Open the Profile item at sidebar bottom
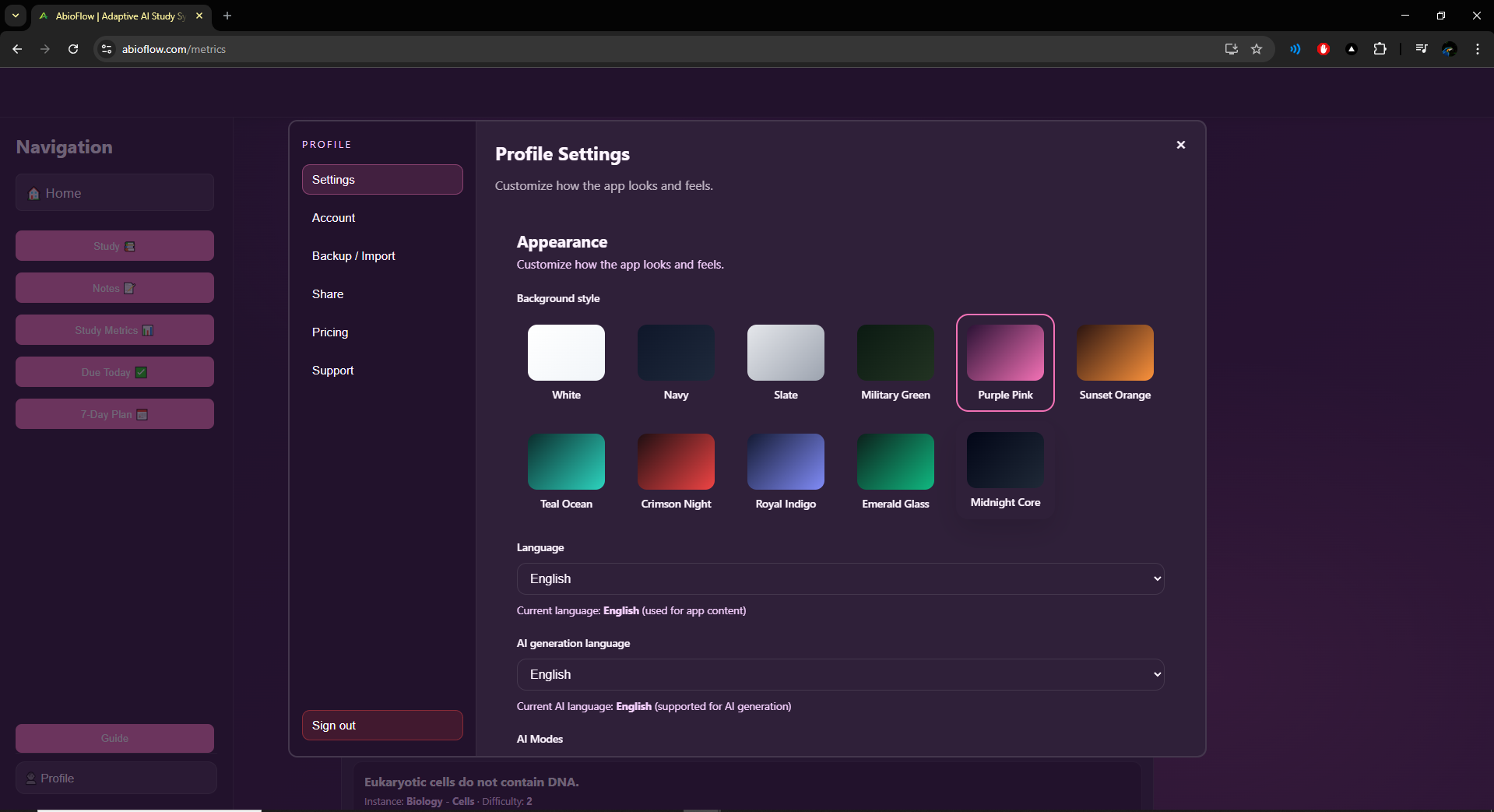 [x=116, y=778]
